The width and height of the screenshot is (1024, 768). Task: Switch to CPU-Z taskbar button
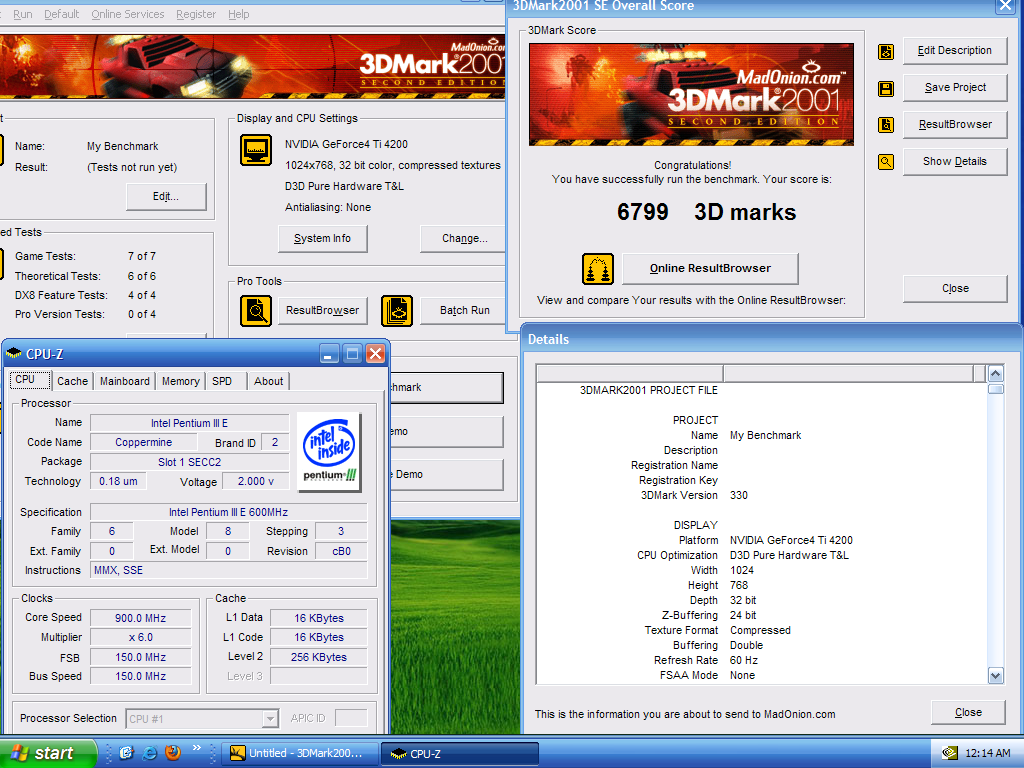460,753
